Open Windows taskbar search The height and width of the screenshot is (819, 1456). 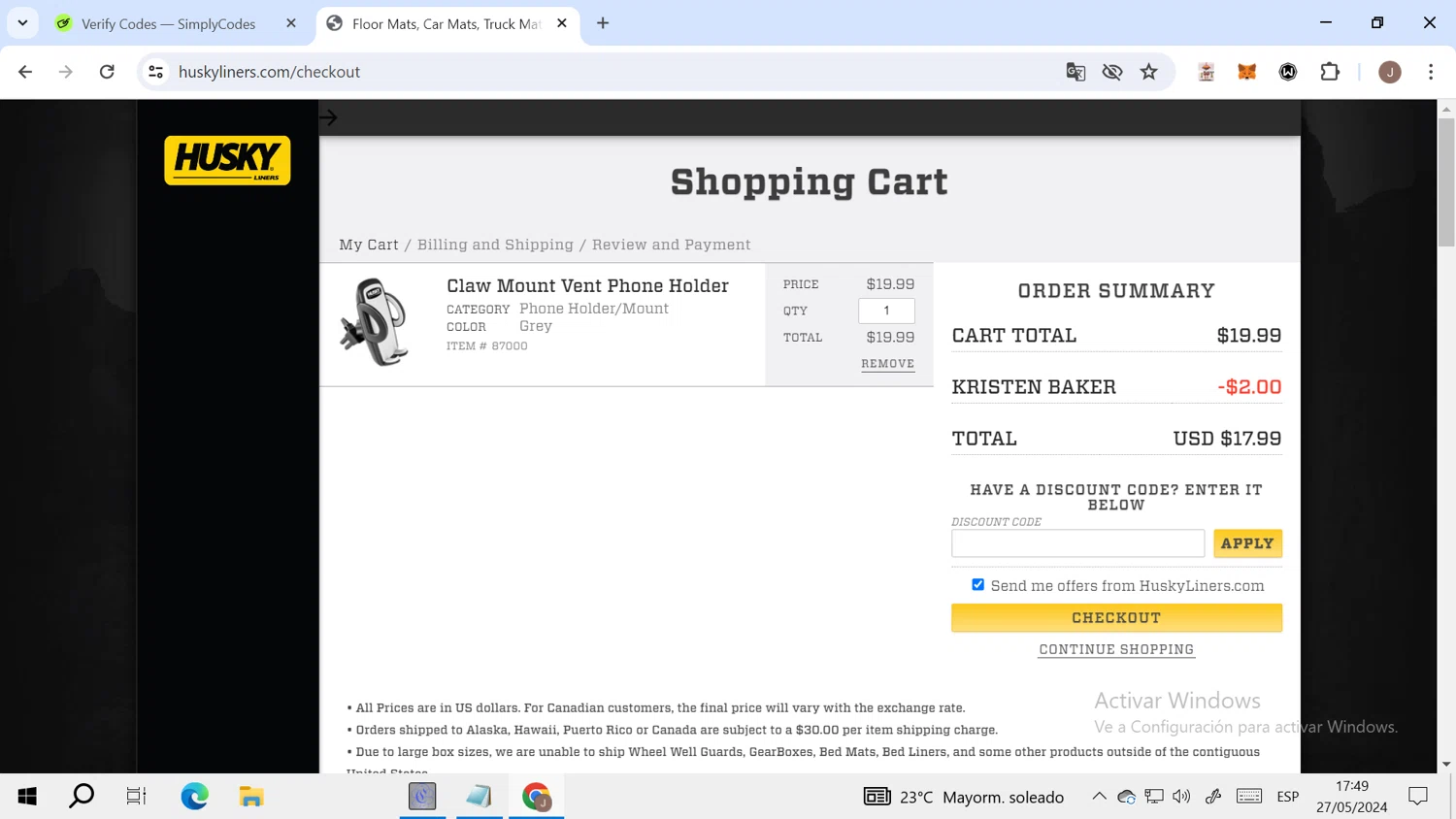(x=82, y=797)
